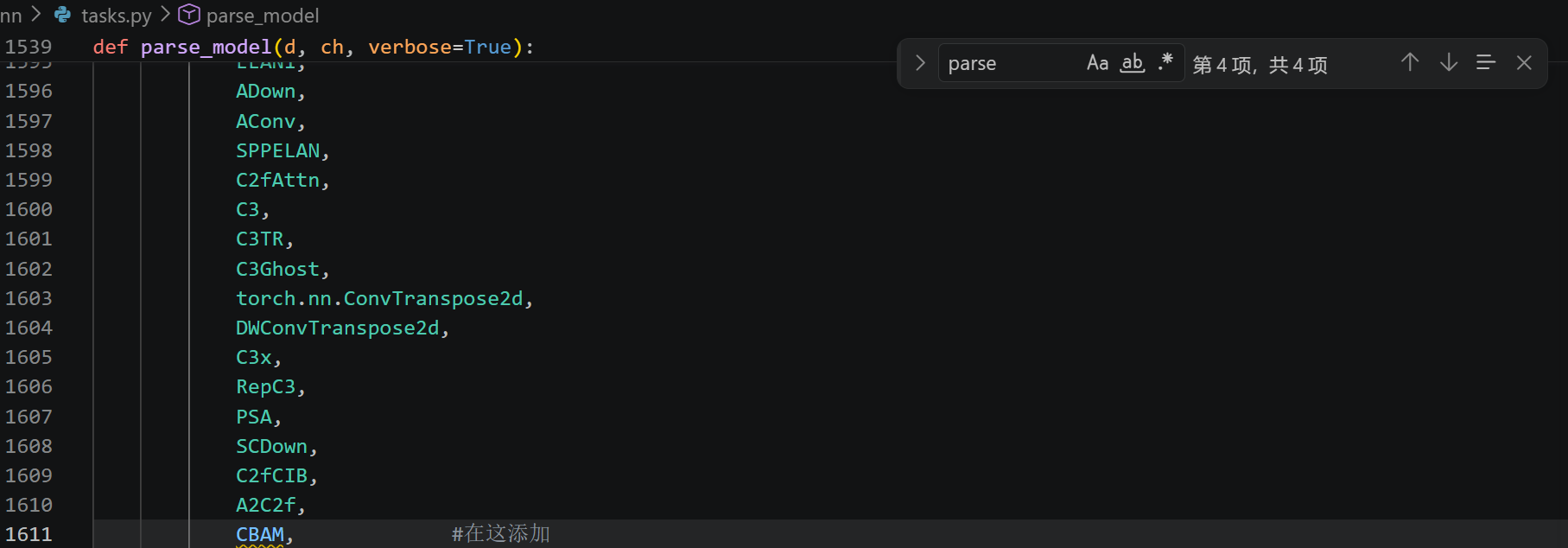Go to next match arrow
This screenshot has height=548, width=1568.
tap(1449, 62)
